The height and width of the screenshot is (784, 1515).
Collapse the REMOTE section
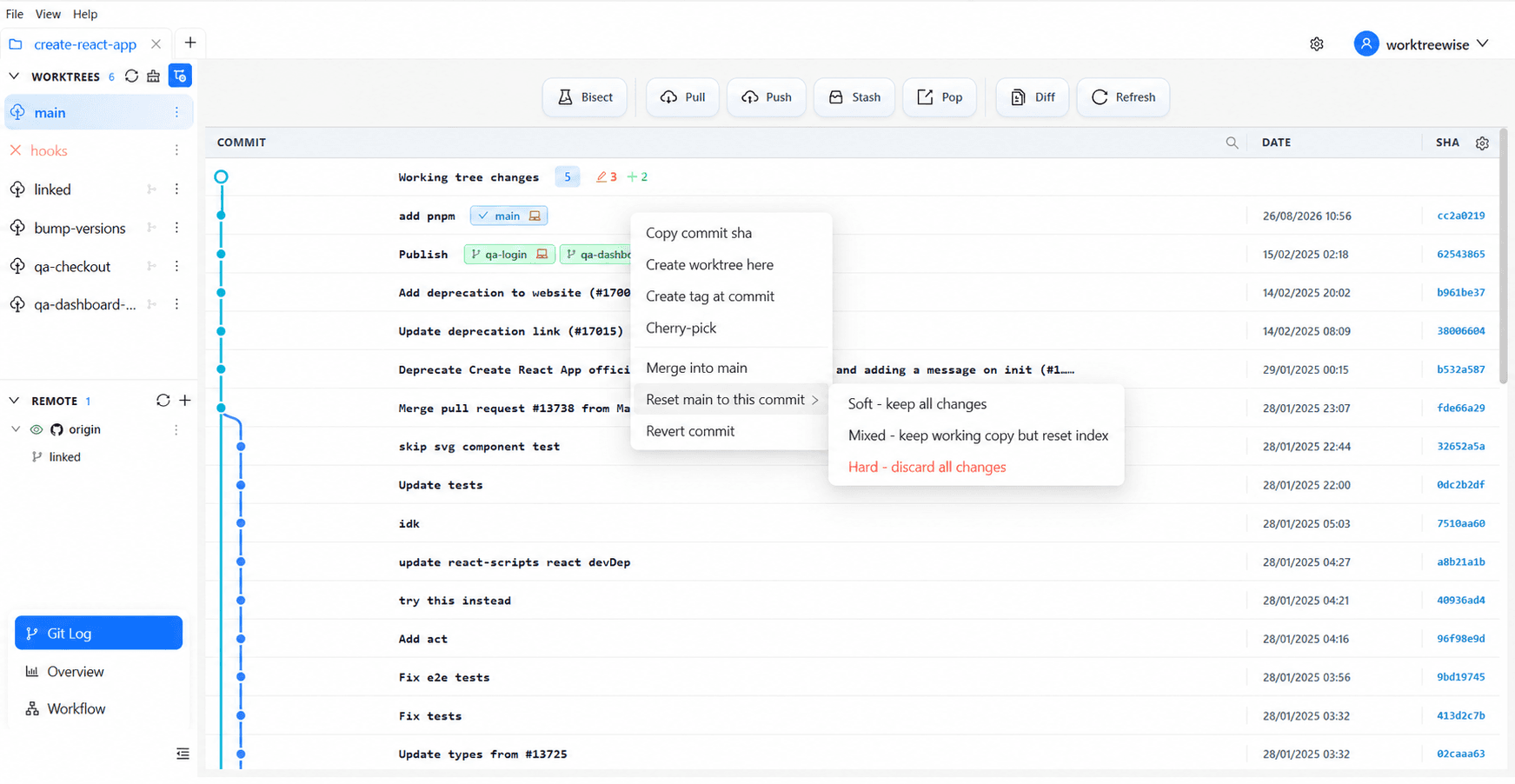pyautogui.click(x=14, y=401)
